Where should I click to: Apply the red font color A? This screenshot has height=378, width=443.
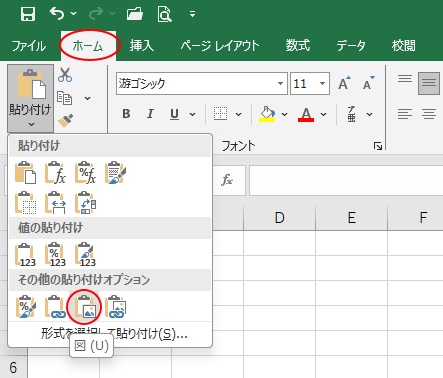tap(306, 114)
